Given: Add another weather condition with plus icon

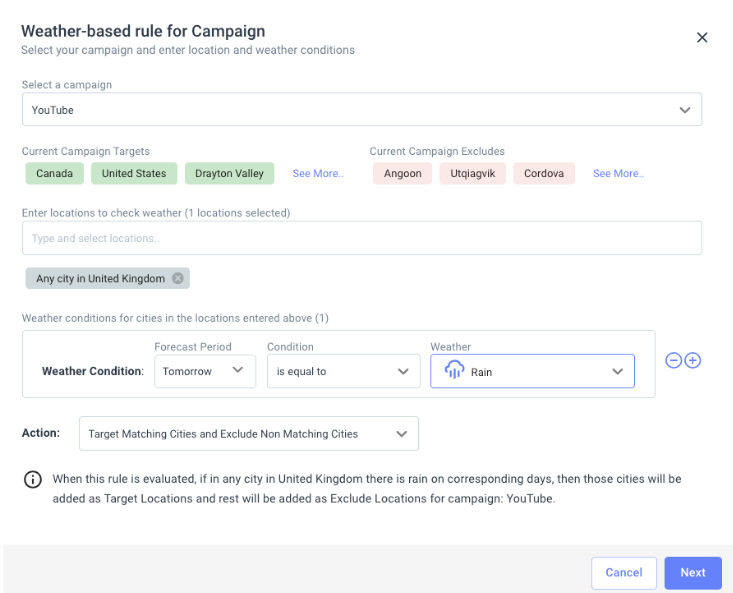Looking at the screenshot, I should click(692, 360).
